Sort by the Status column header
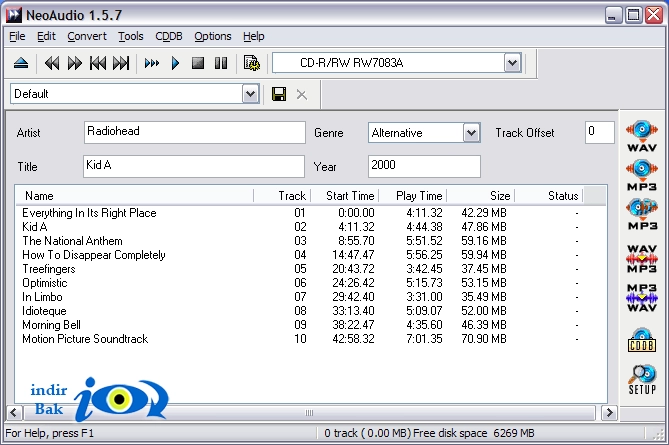669x445 pixels. click(549, 196)
